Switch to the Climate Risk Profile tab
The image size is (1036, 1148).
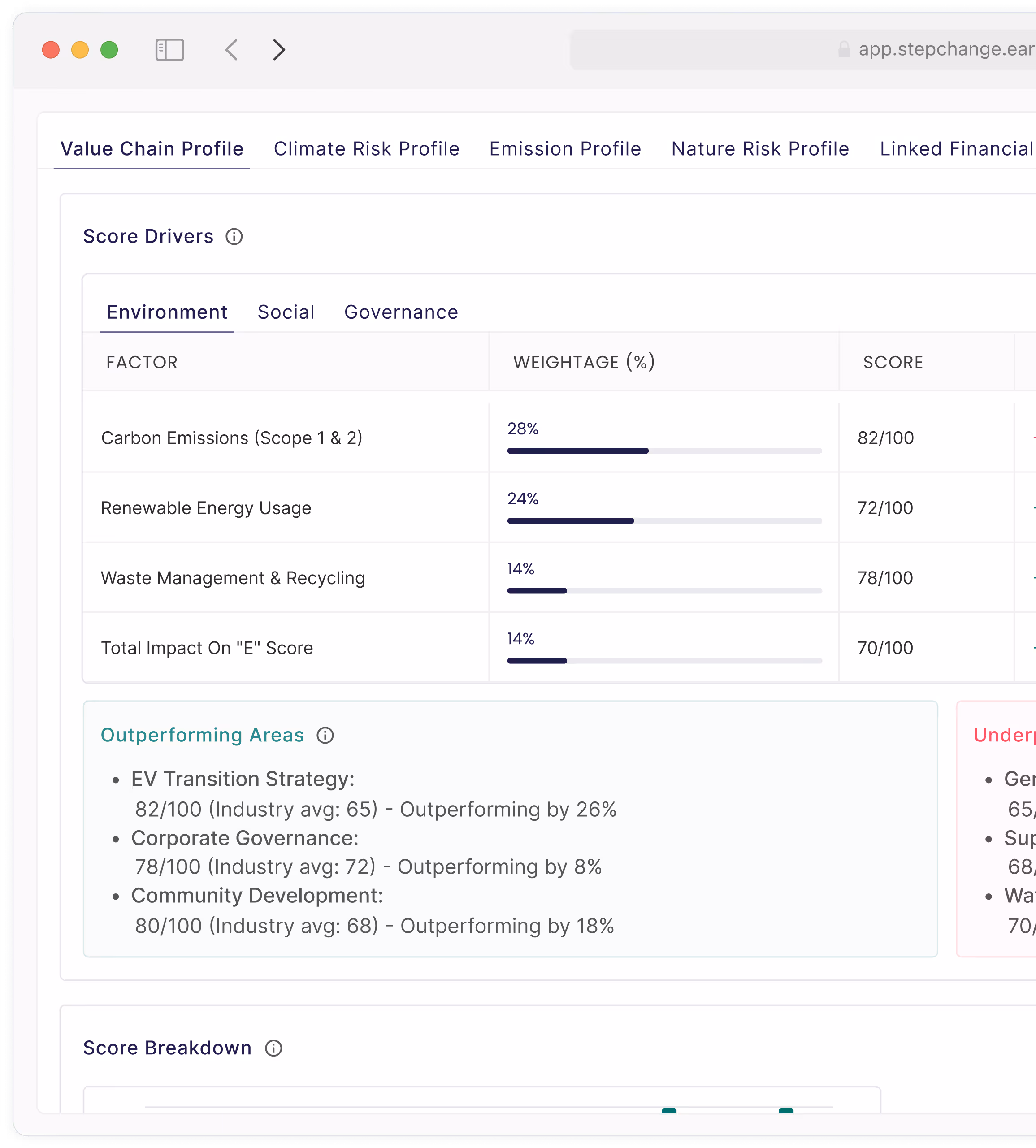click(x=367, y=148)
